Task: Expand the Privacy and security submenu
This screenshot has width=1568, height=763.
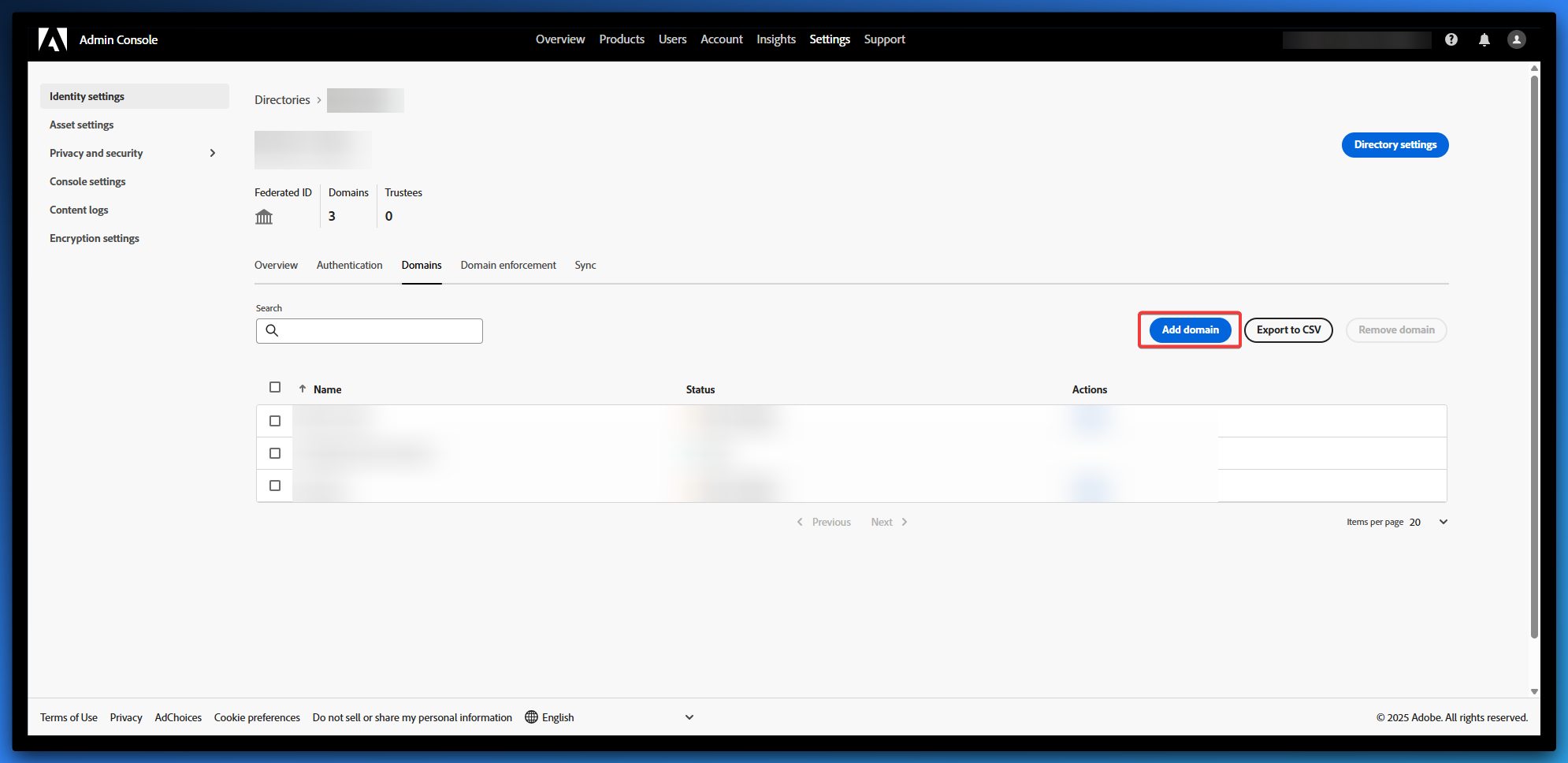Action: (212, 153)
